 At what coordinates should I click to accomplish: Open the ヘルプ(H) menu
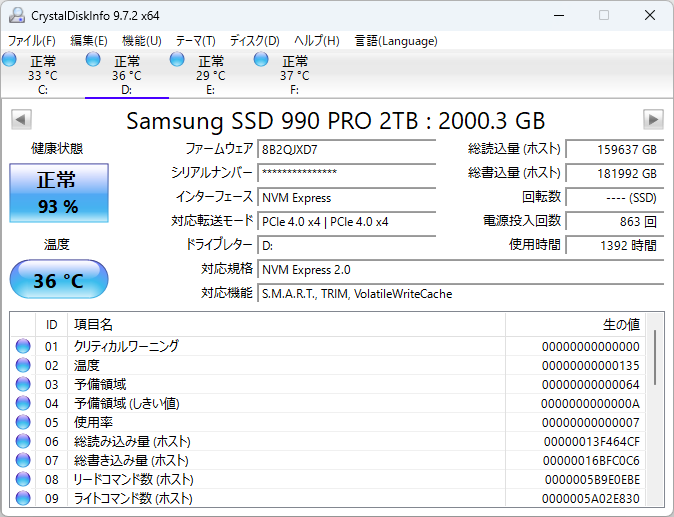pos(316,41)
